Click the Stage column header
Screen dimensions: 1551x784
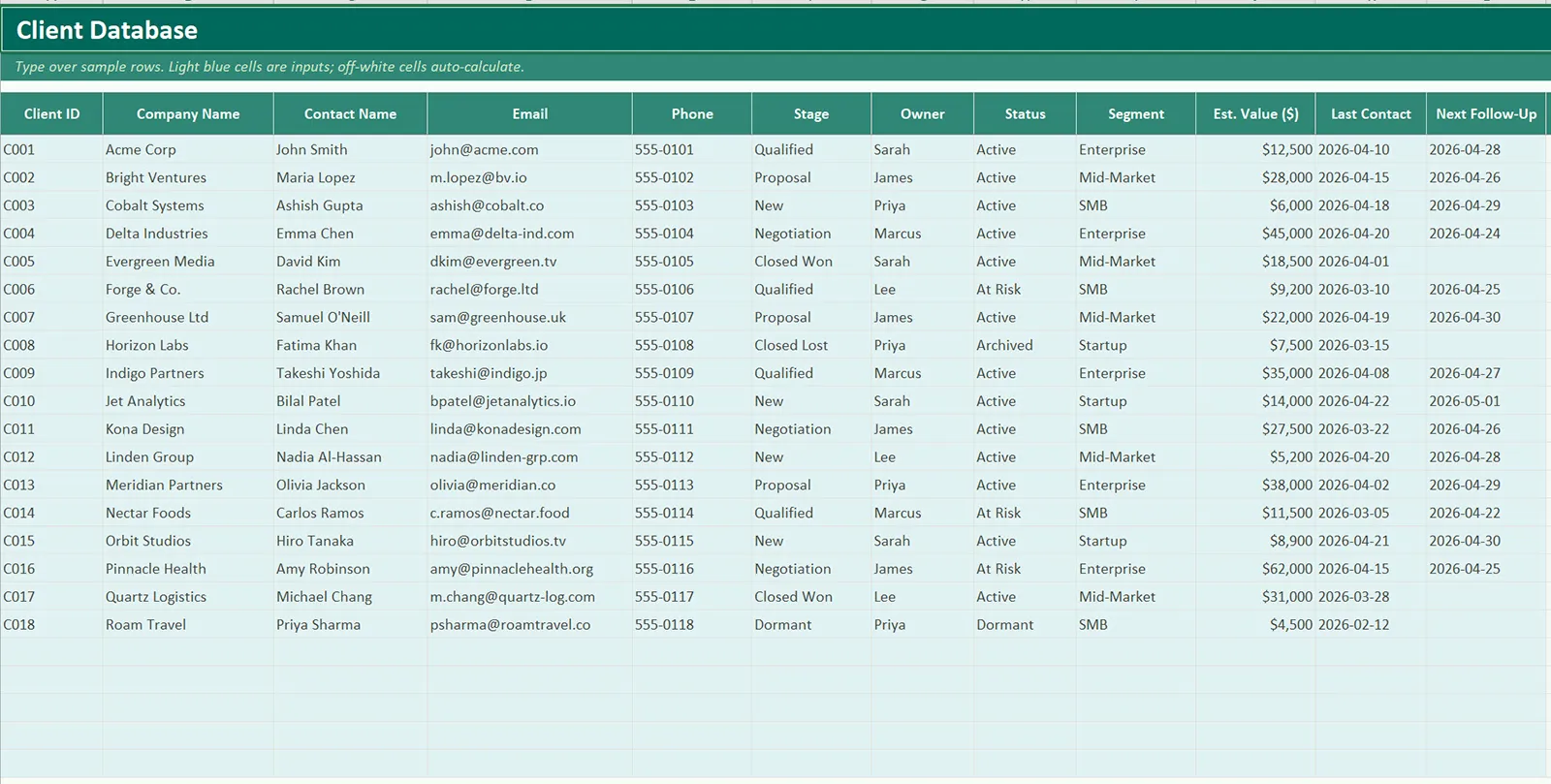tap(811, 113)
